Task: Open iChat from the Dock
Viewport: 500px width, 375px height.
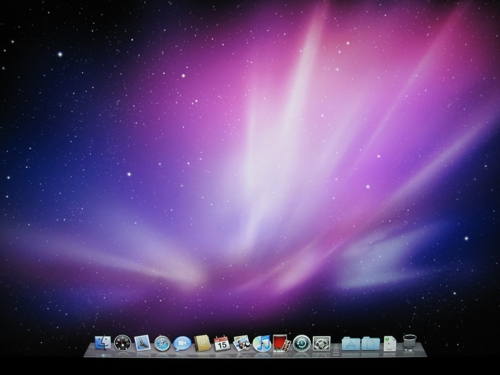Action: 182,343
